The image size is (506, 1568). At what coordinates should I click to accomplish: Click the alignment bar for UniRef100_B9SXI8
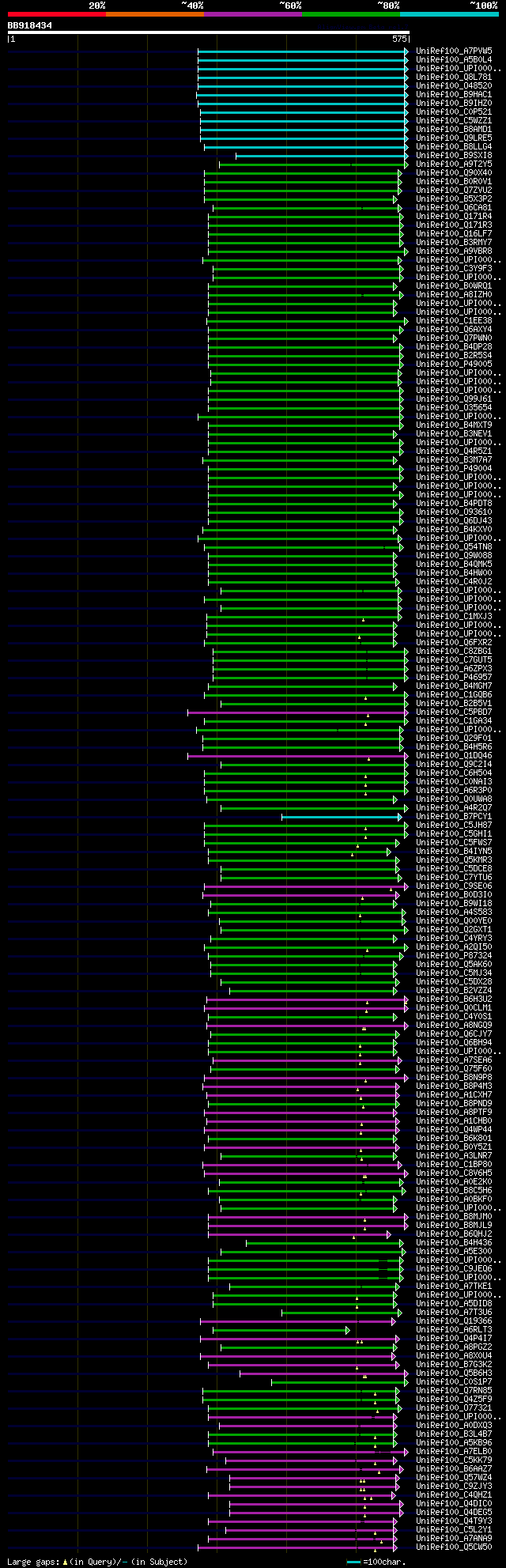click(x=322, y=155)
